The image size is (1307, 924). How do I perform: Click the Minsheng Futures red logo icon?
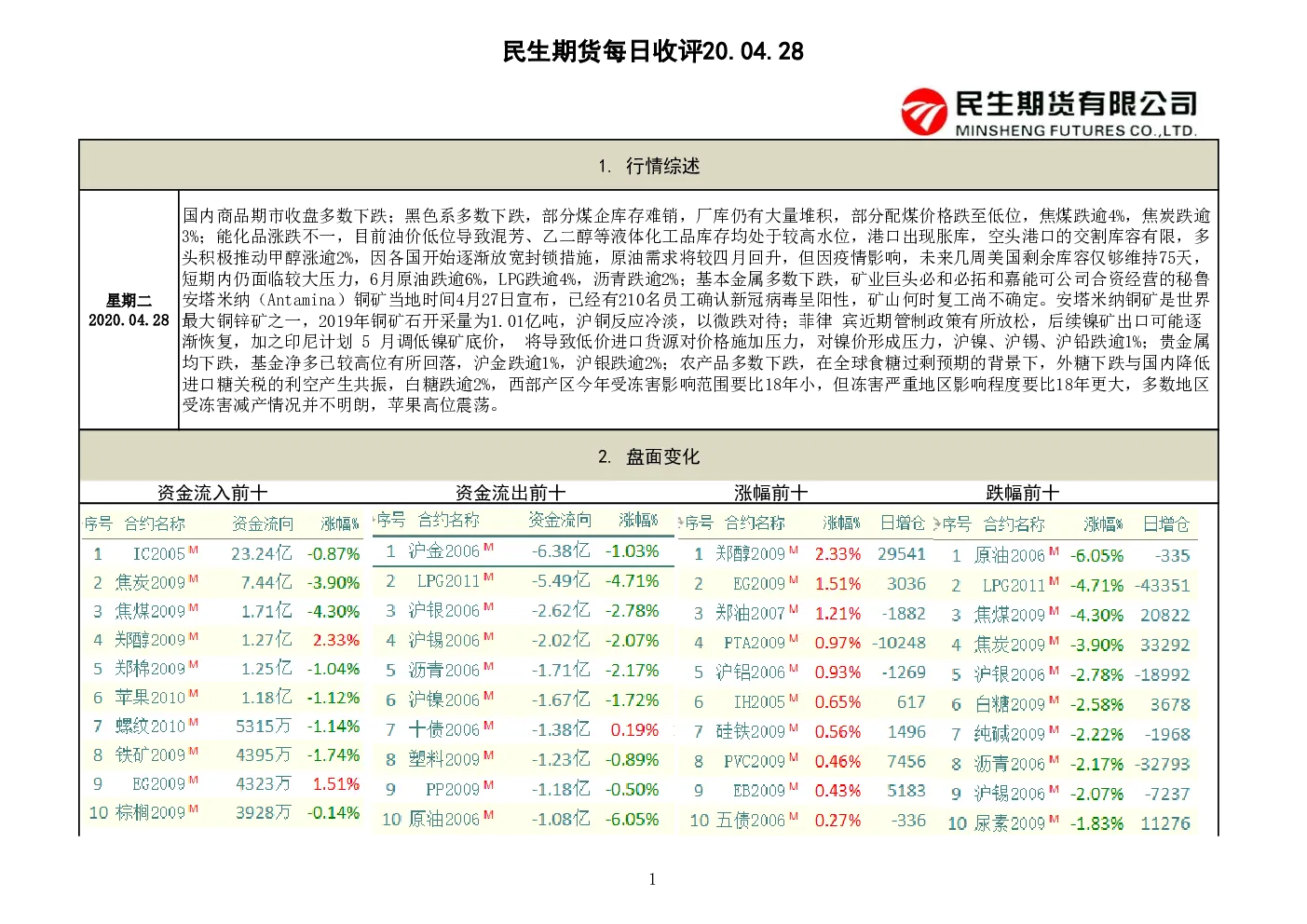[x=924, y=112]
